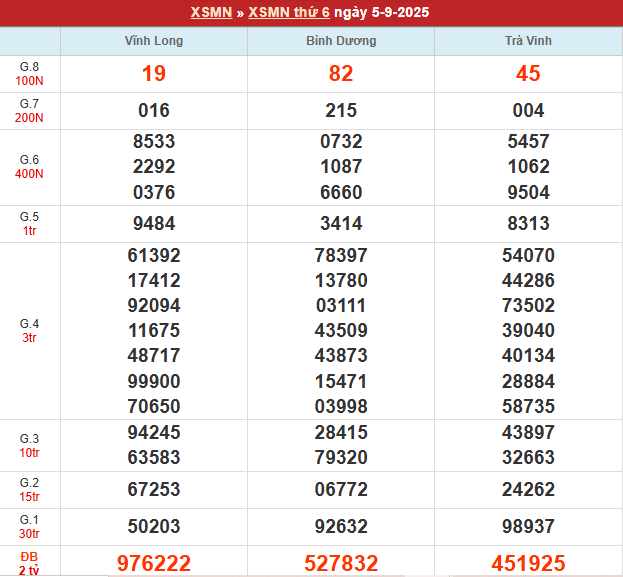Viewport: 623px width, 577px height.
Task: Select G.6 number 1087
Action: tap(341, 167)
